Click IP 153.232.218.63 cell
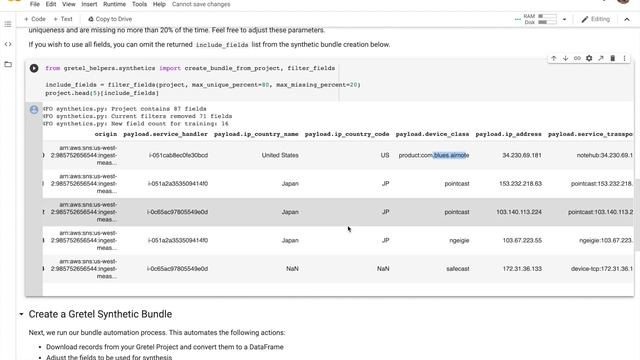 point(520,184)
